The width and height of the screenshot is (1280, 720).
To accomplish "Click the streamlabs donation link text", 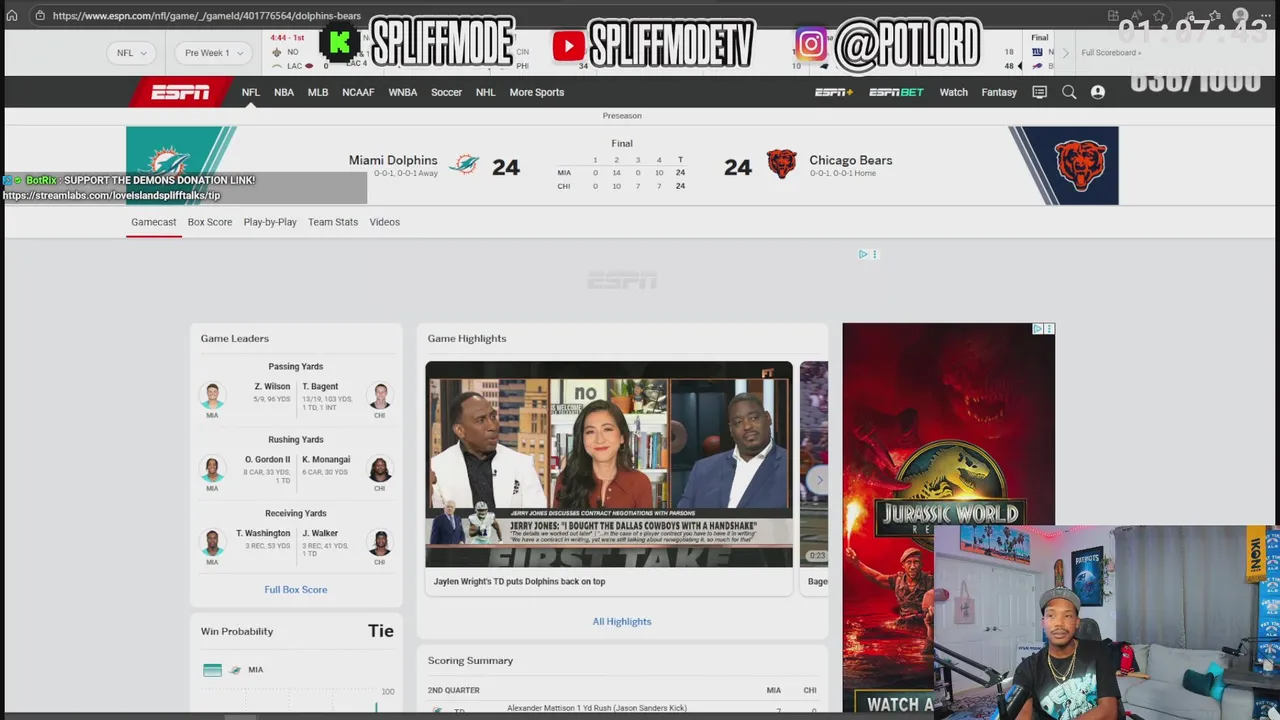I will click(111, 195).
